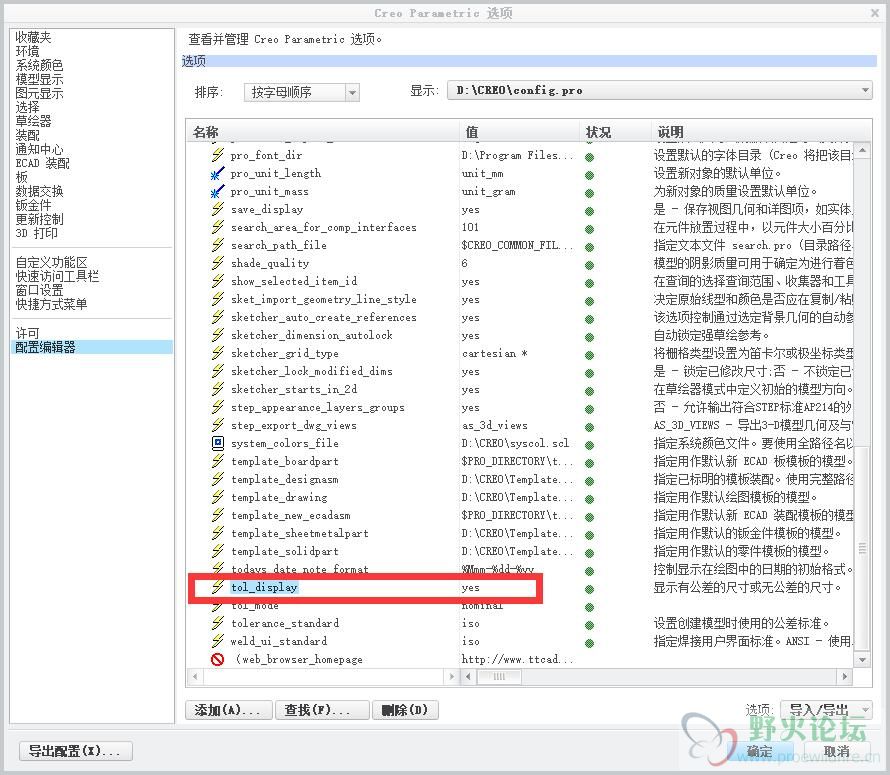
Task: Confirm with the 确定 button
Action: coord(759,752)
